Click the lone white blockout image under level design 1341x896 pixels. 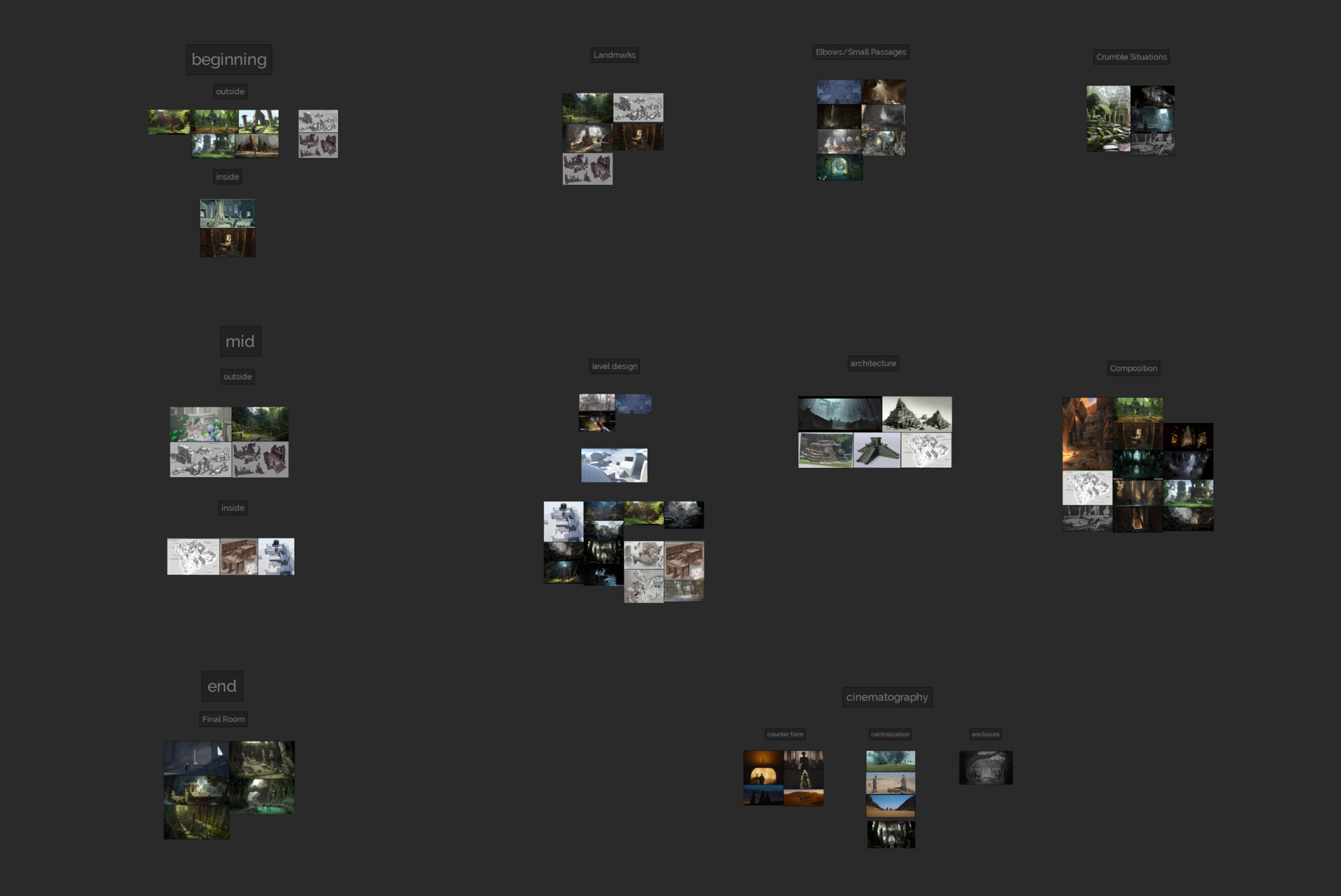click(614, 465)
